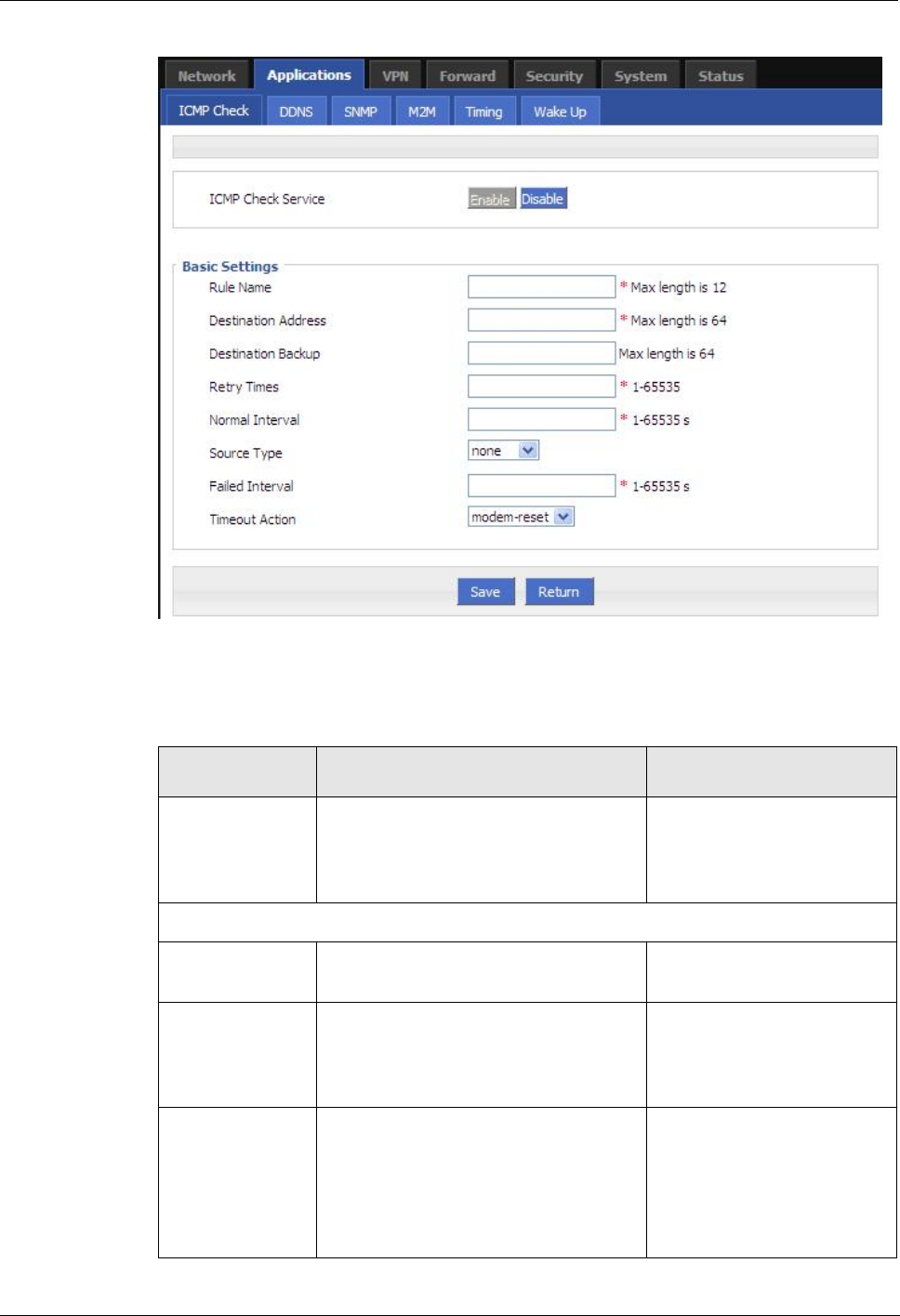
Task: Select the Applications tab
Action: 309,74
